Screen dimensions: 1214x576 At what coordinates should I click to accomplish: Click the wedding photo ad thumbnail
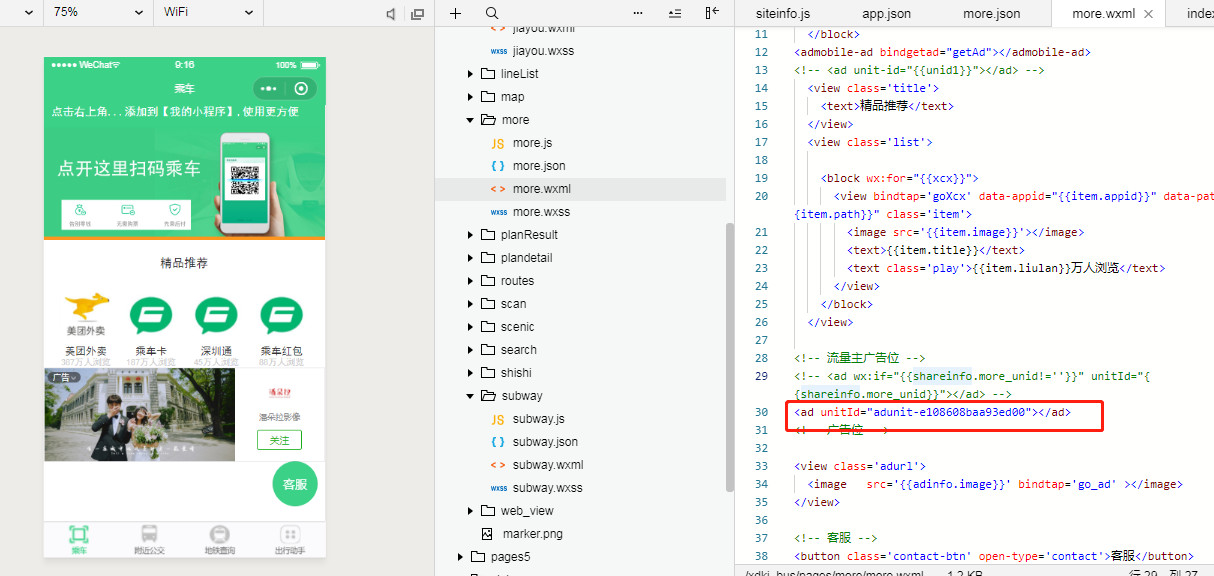coord(140,415)
